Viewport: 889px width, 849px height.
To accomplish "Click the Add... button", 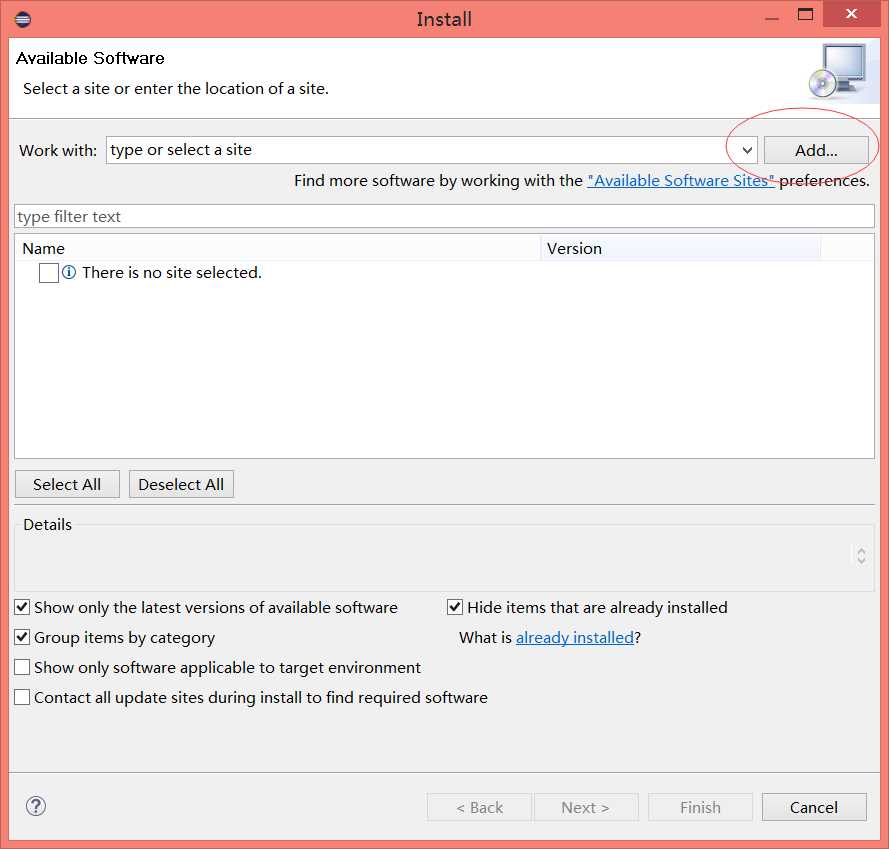I will click(x=816, y=150).
